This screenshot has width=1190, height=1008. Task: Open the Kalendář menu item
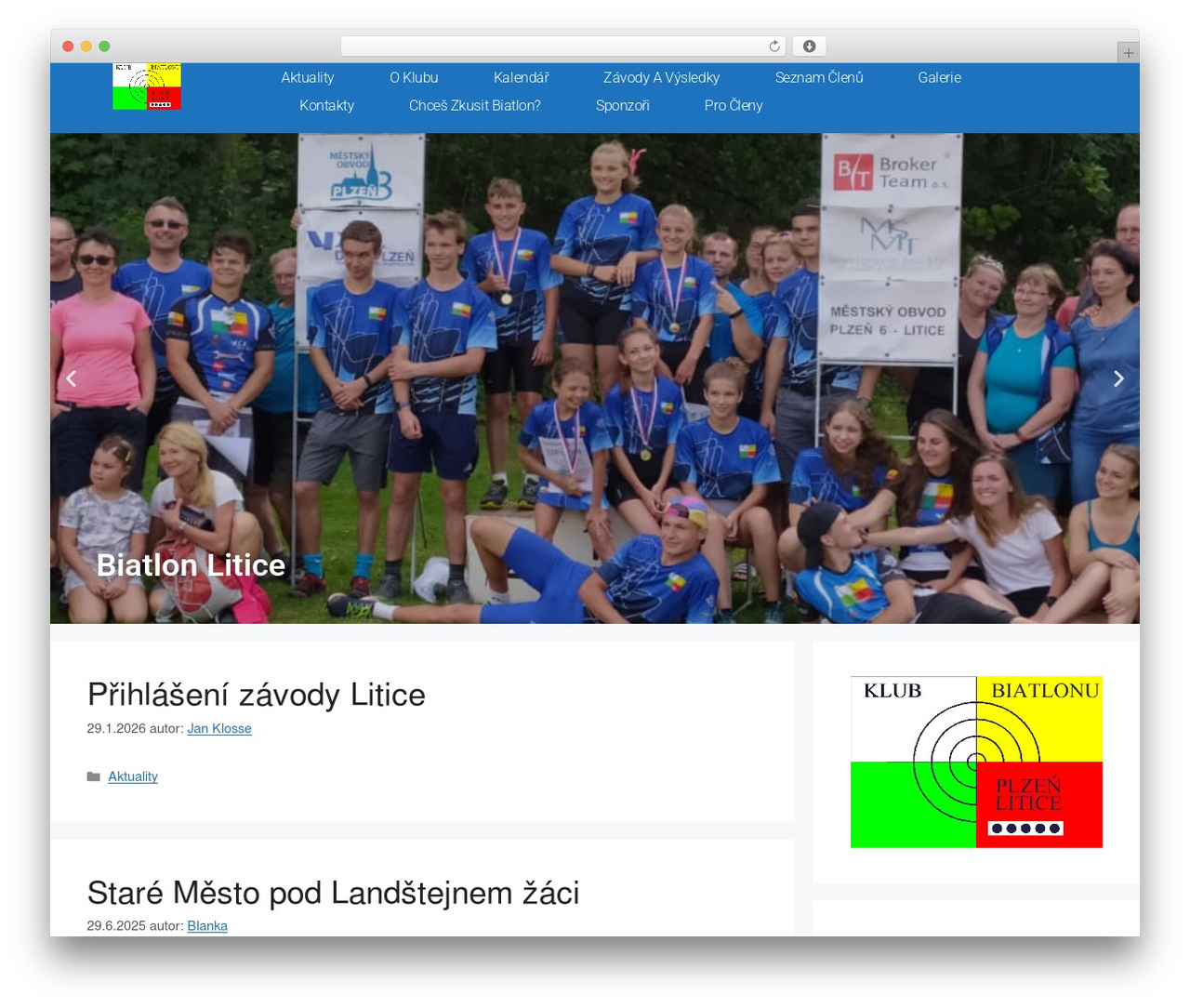[521, 77]
